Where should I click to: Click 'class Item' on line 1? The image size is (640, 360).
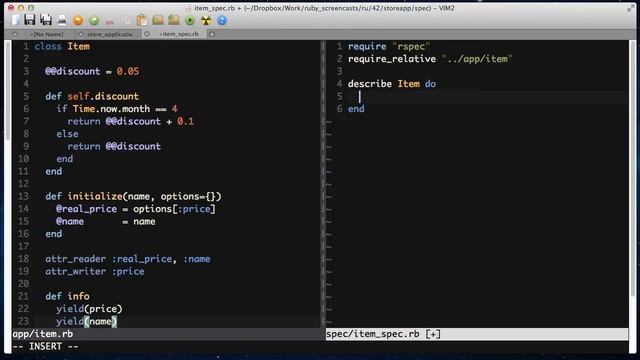pyautogui.click(x=62, y=47)
